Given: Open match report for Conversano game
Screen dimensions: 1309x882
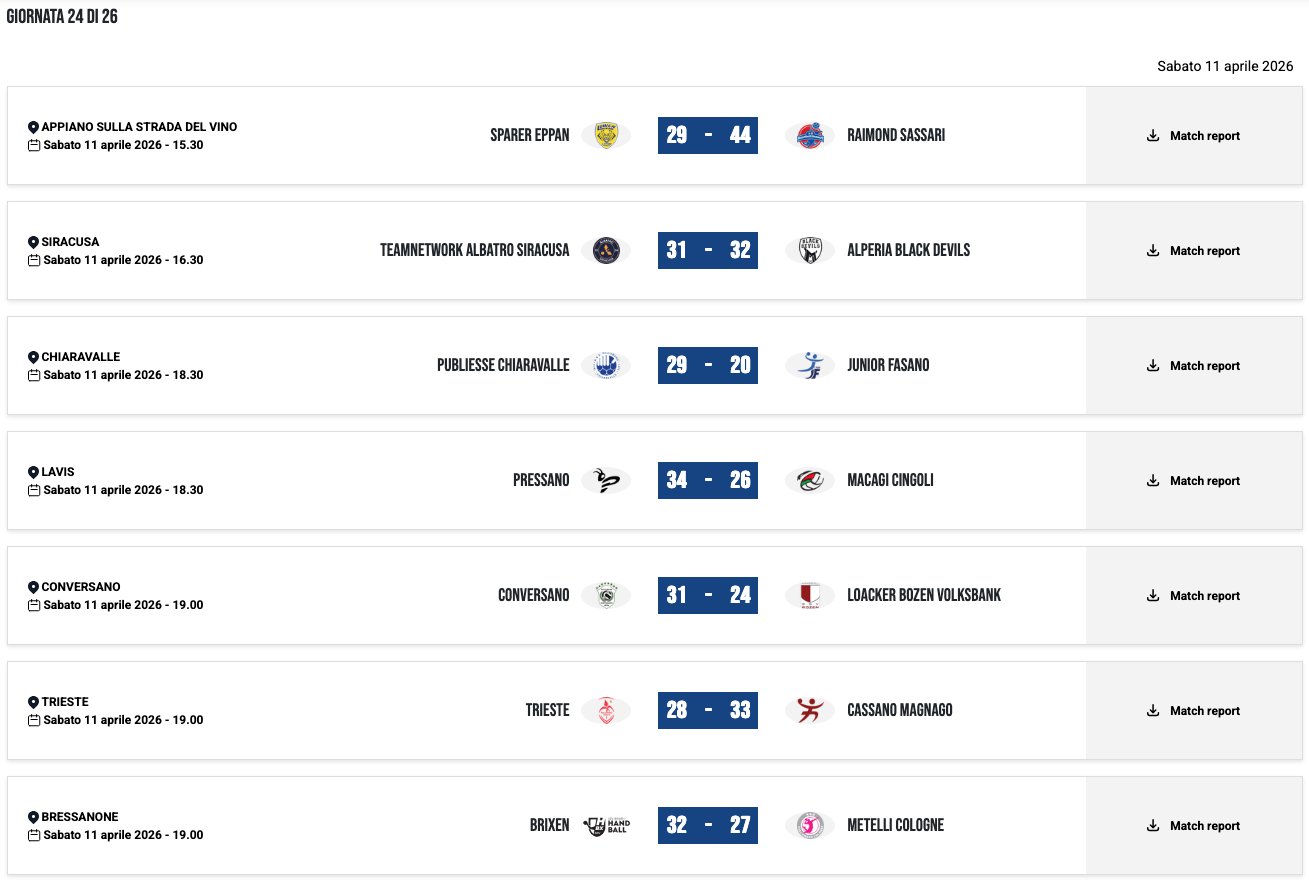Looking at the screenshot, I should pos(1194,596).
